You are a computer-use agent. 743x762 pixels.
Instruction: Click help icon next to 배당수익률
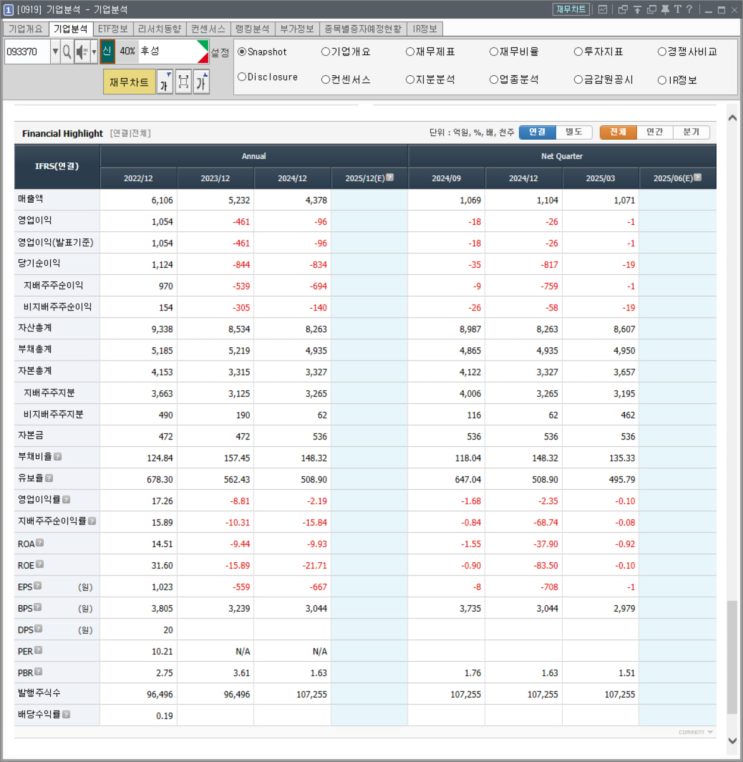click(x=67, y=714)
